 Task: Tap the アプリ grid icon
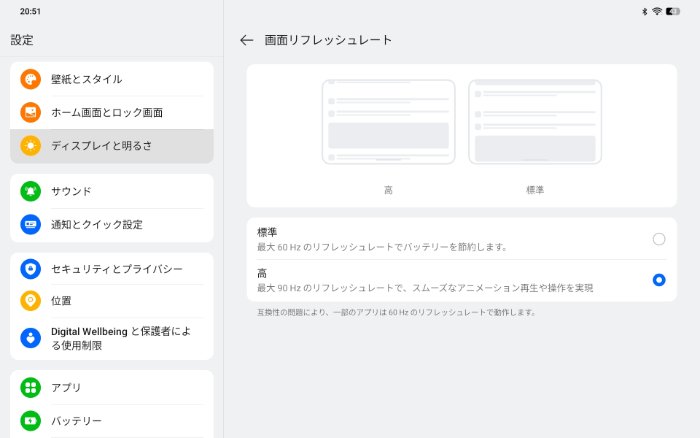pos(31,387)
